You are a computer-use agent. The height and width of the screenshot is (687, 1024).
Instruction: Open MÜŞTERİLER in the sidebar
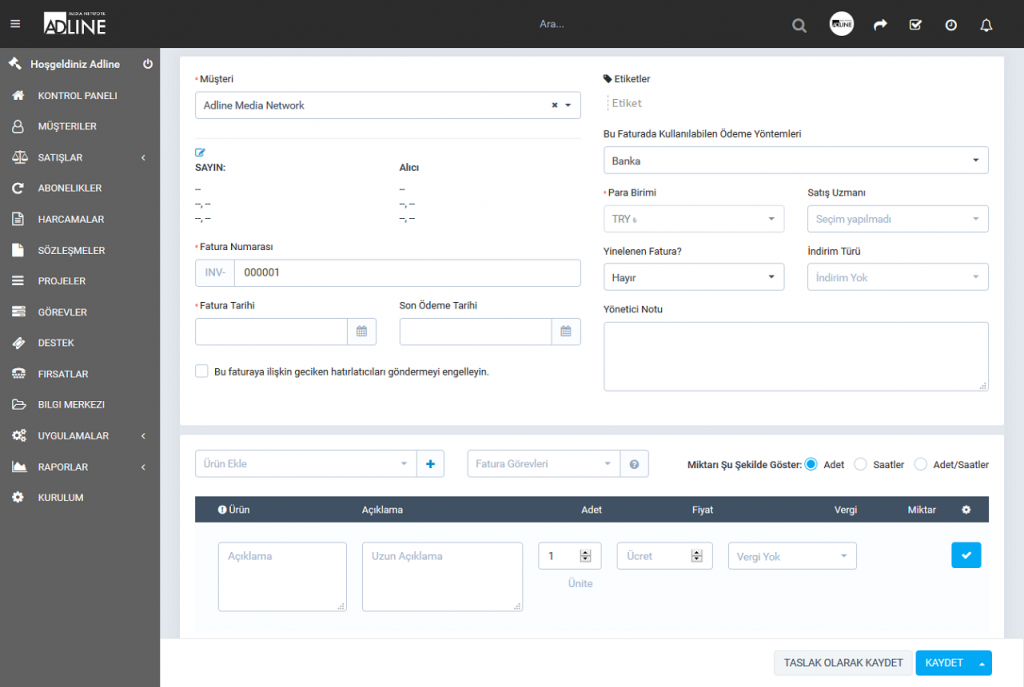click(67, 127)
